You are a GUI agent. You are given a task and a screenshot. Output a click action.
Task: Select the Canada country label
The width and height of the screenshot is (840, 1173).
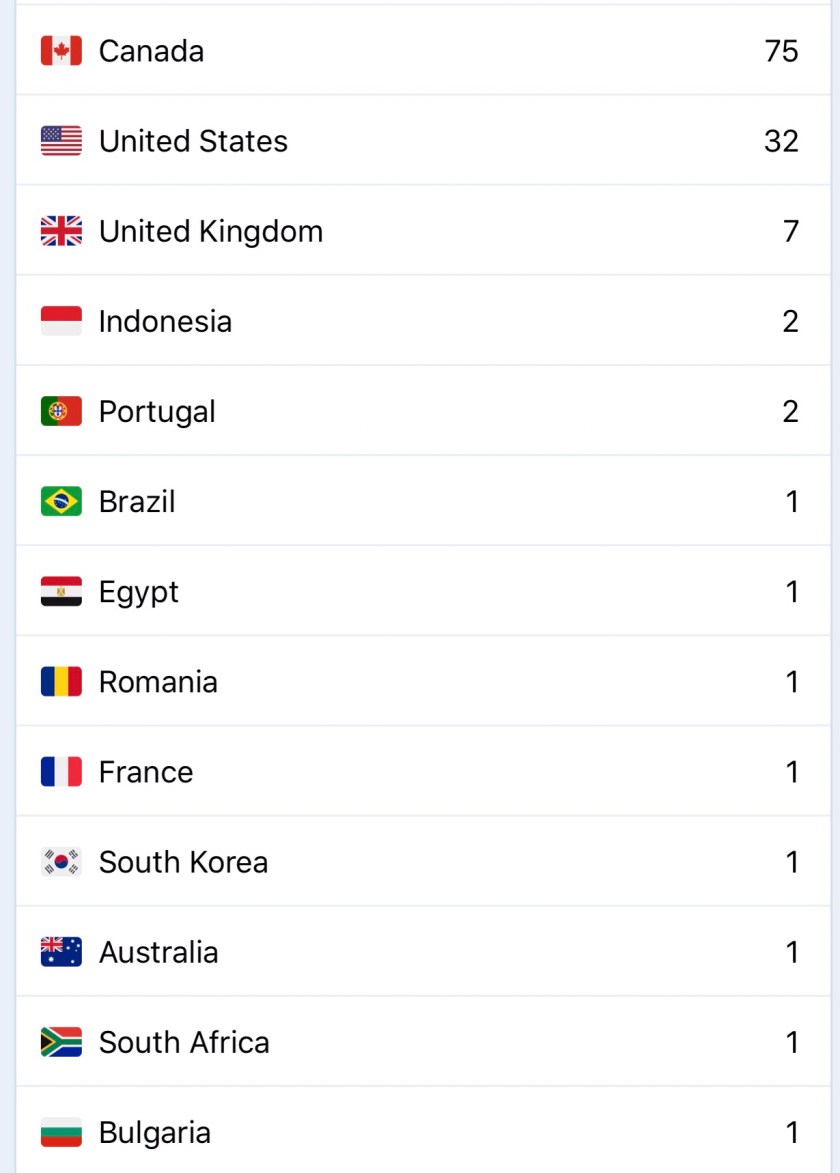[x=151, y=51]
